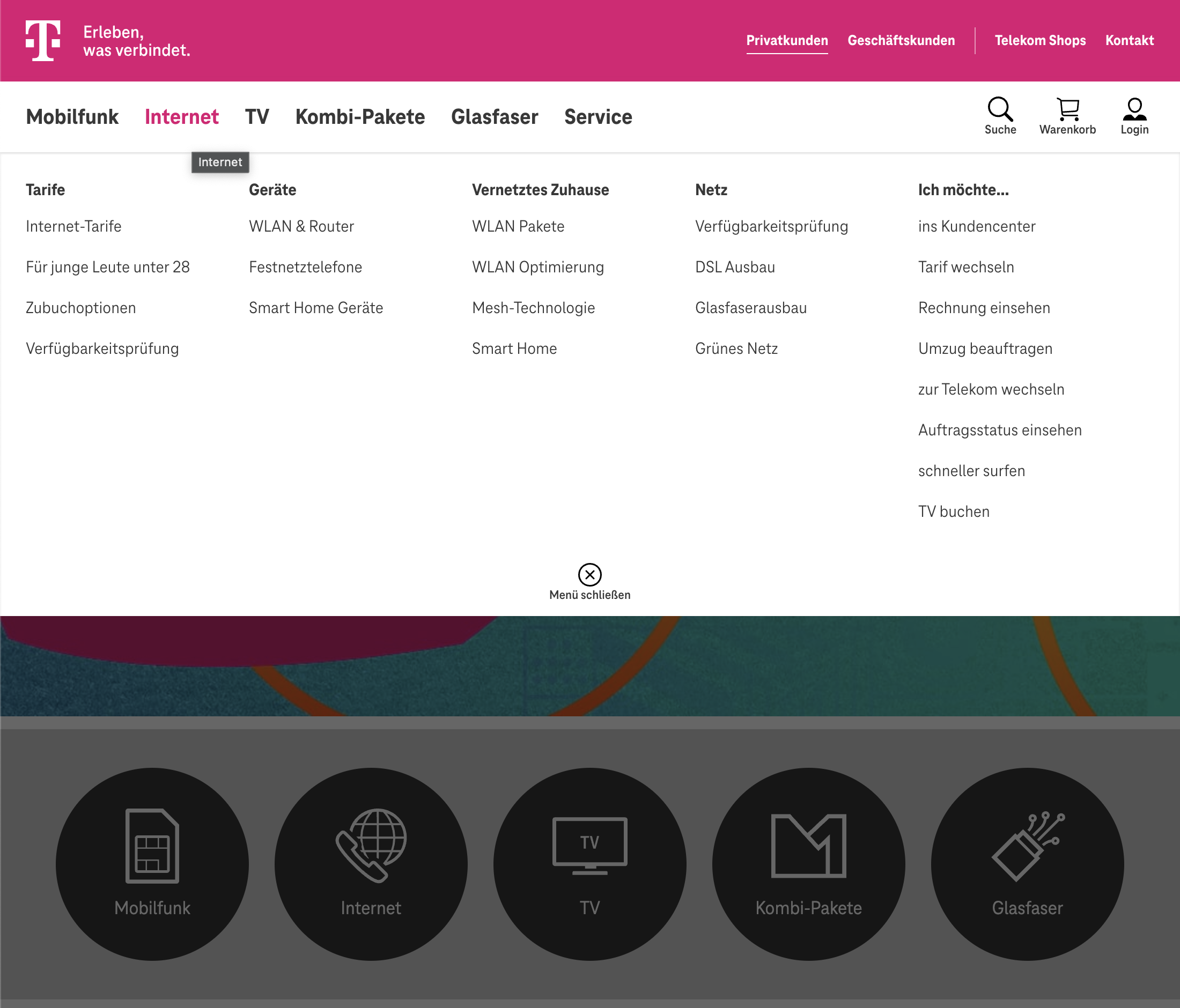This screenshot has width=1180, height=1008.
Task: Expand the Service navigation menu
Action: 598,117
